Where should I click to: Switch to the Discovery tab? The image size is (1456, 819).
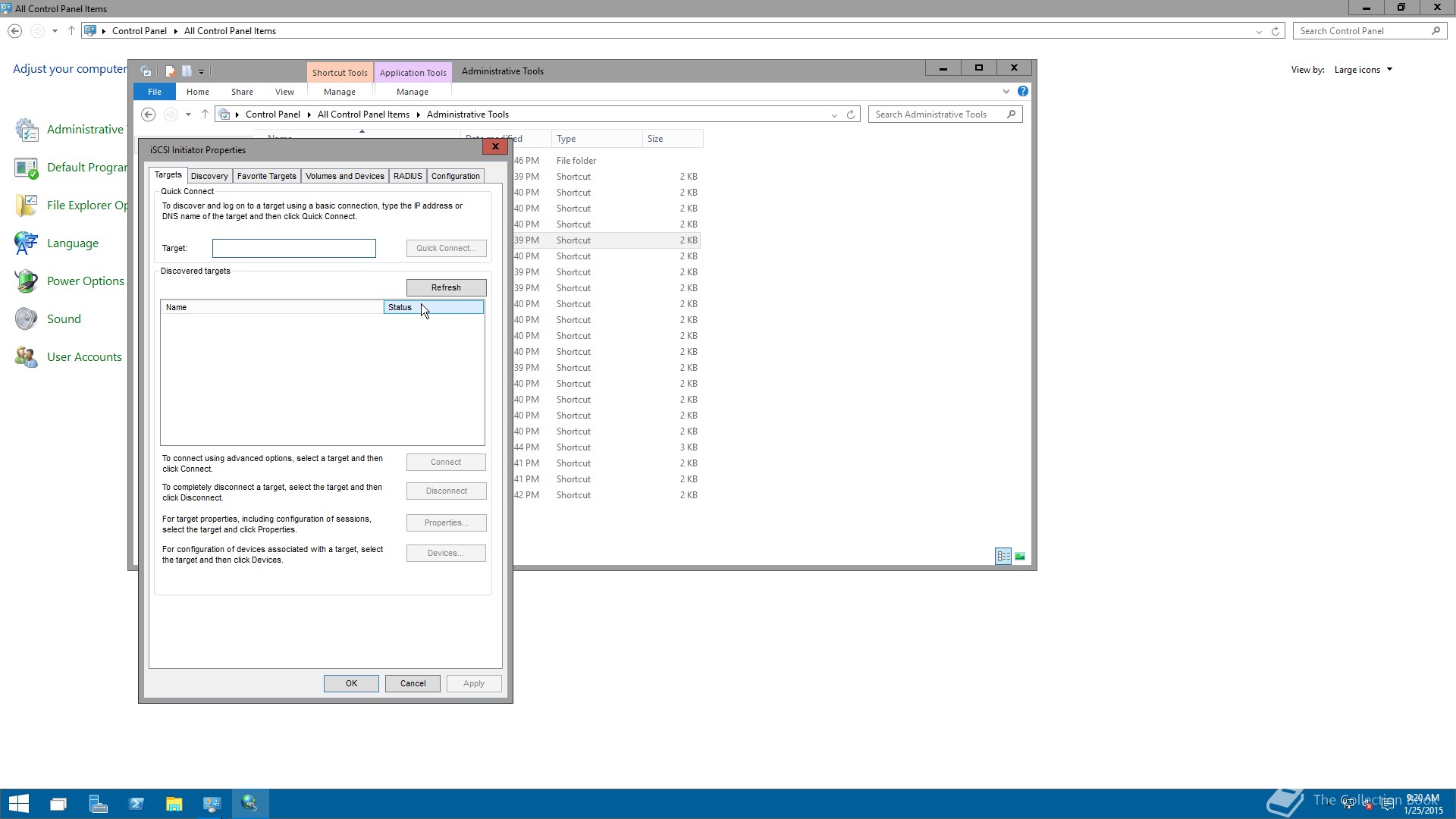click(x=209, y=176)
